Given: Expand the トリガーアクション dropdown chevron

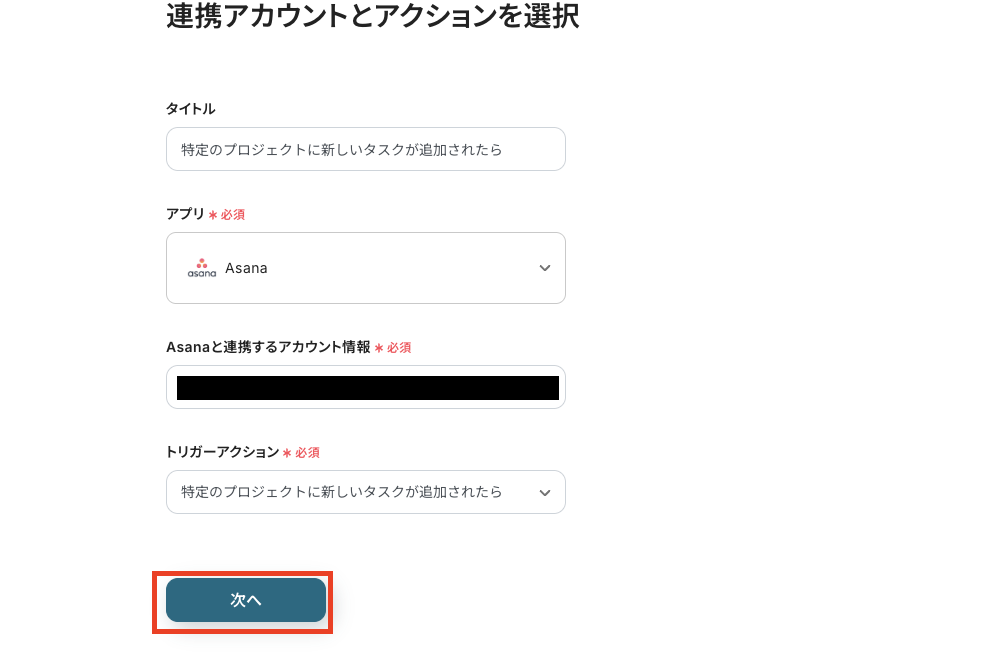Looking at the screenshot, I should [544, 492].
